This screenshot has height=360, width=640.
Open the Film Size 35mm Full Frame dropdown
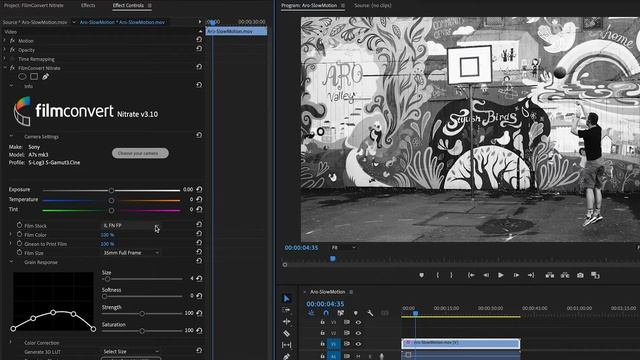tap(131, 253)
